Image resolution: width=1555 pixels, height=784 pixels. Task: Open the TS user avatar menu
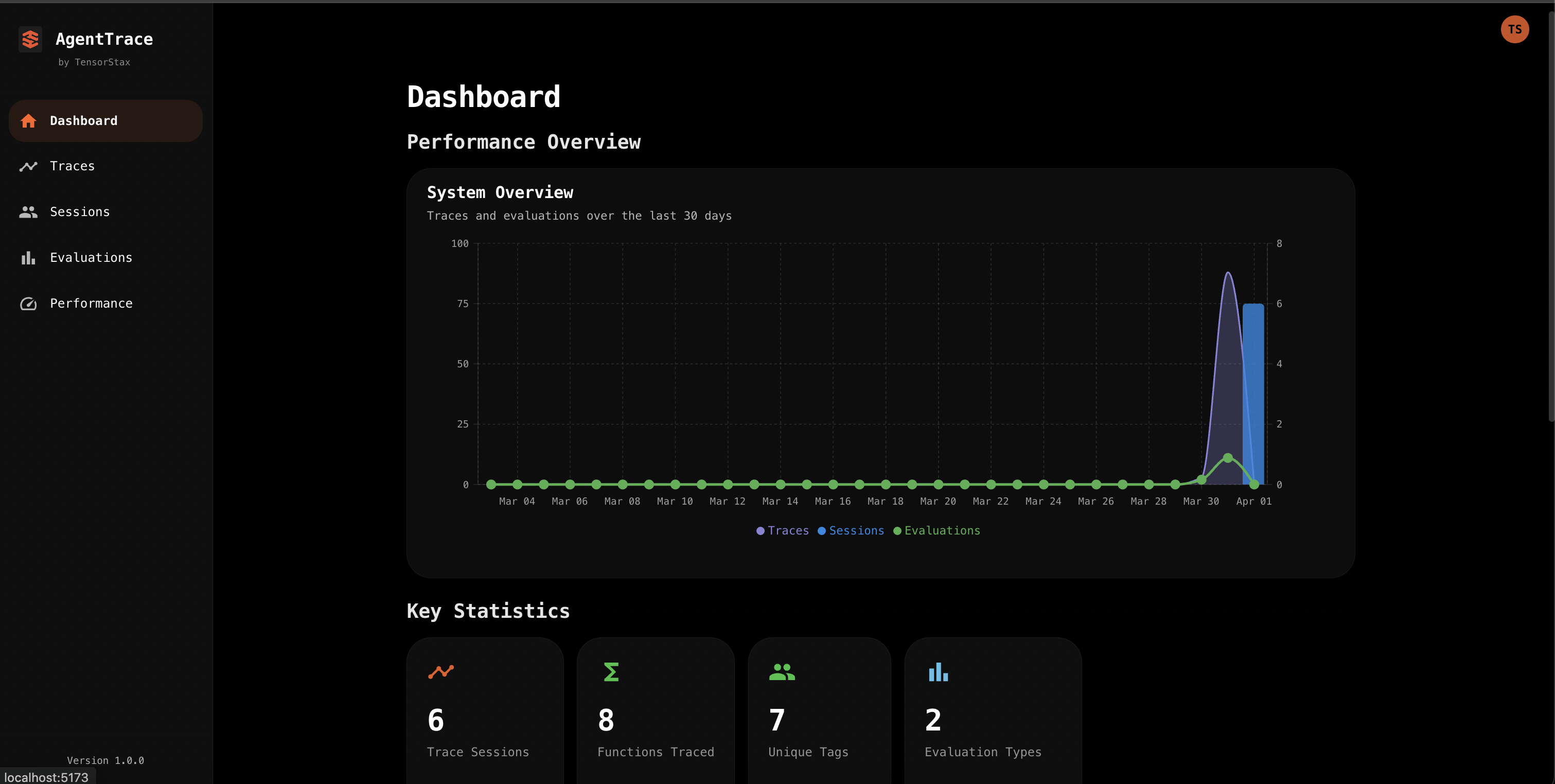click(x=1514, y=29)
